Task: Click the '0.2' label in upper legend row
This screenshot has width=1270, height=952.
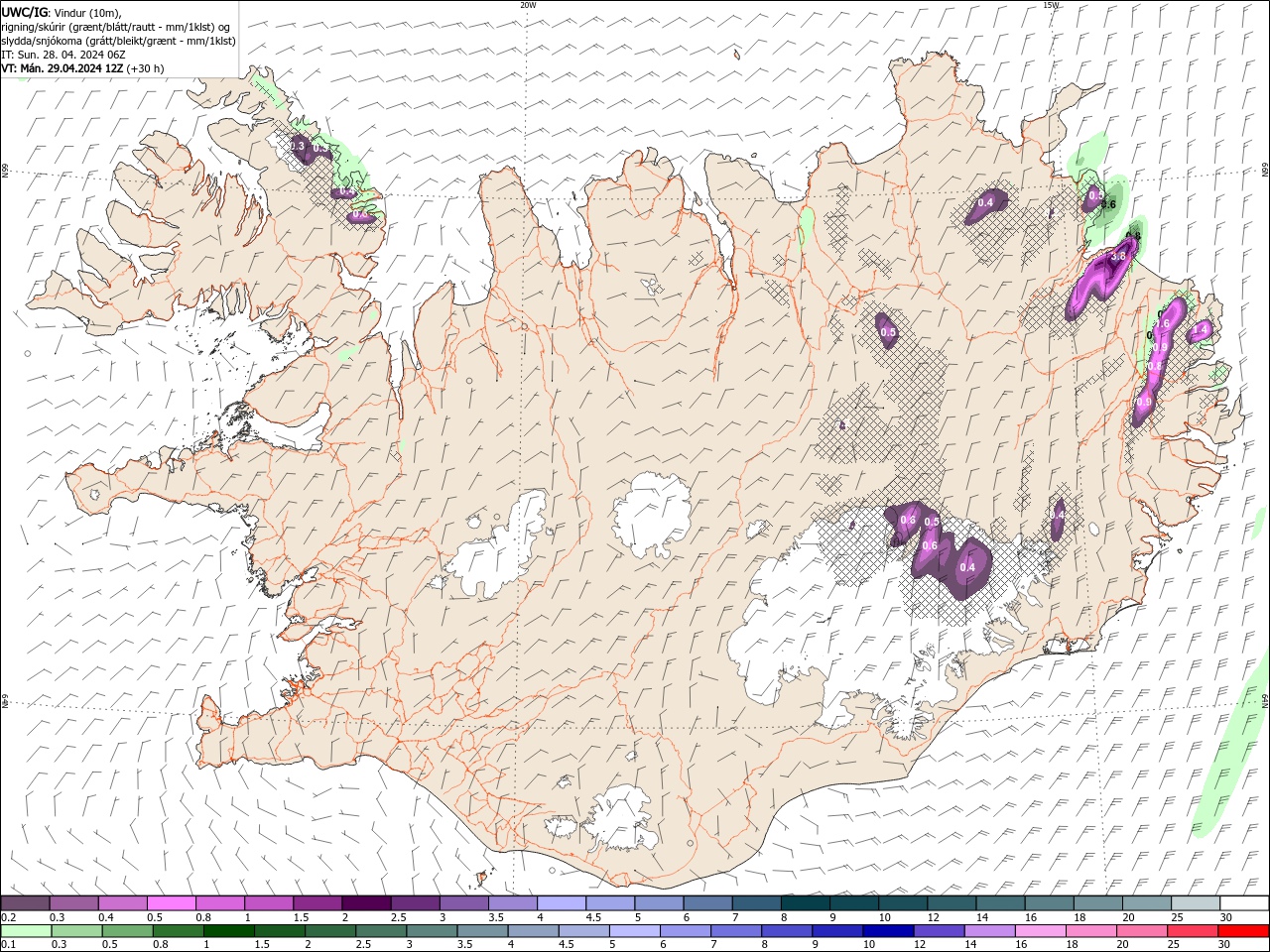Action: pos(8,917)
